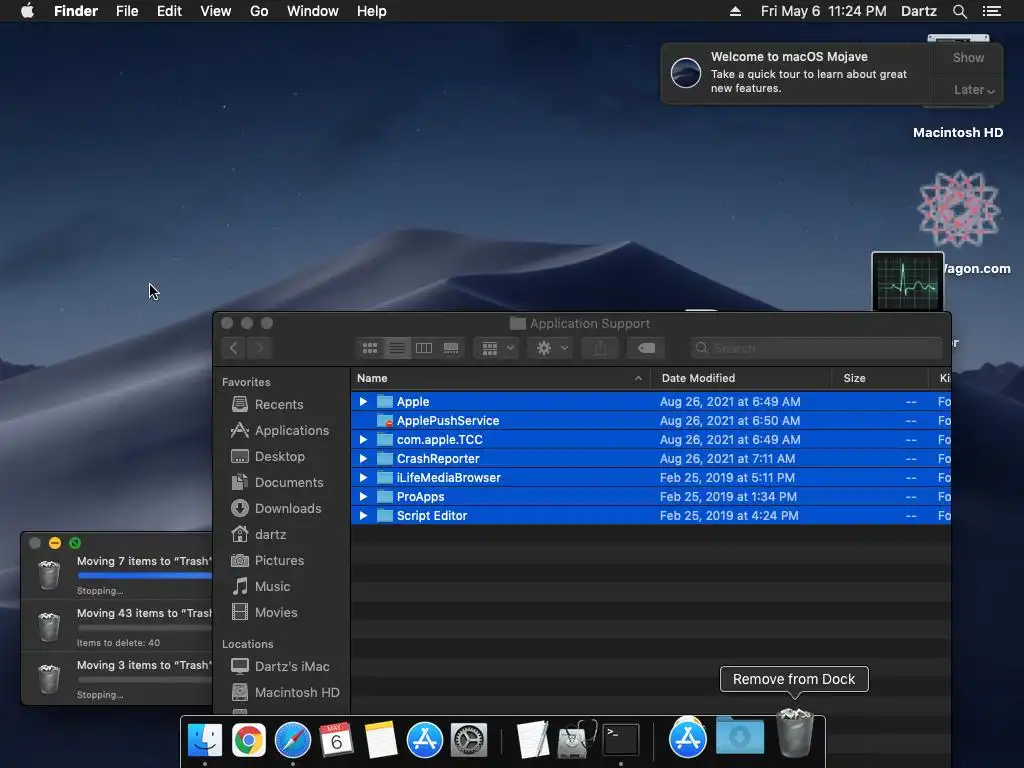
Task: Sort by Date Modified column header
Action: [741, 378]
